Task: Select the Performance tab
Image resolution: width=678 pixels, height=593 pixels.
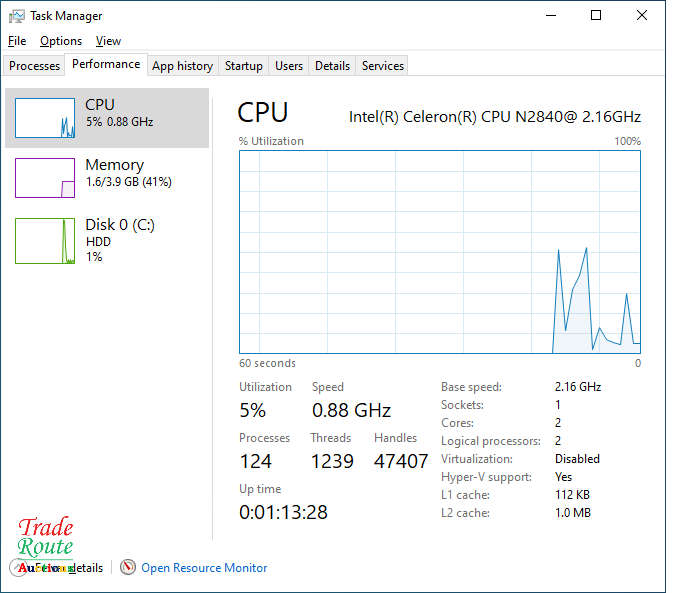Action: (106, 64)
